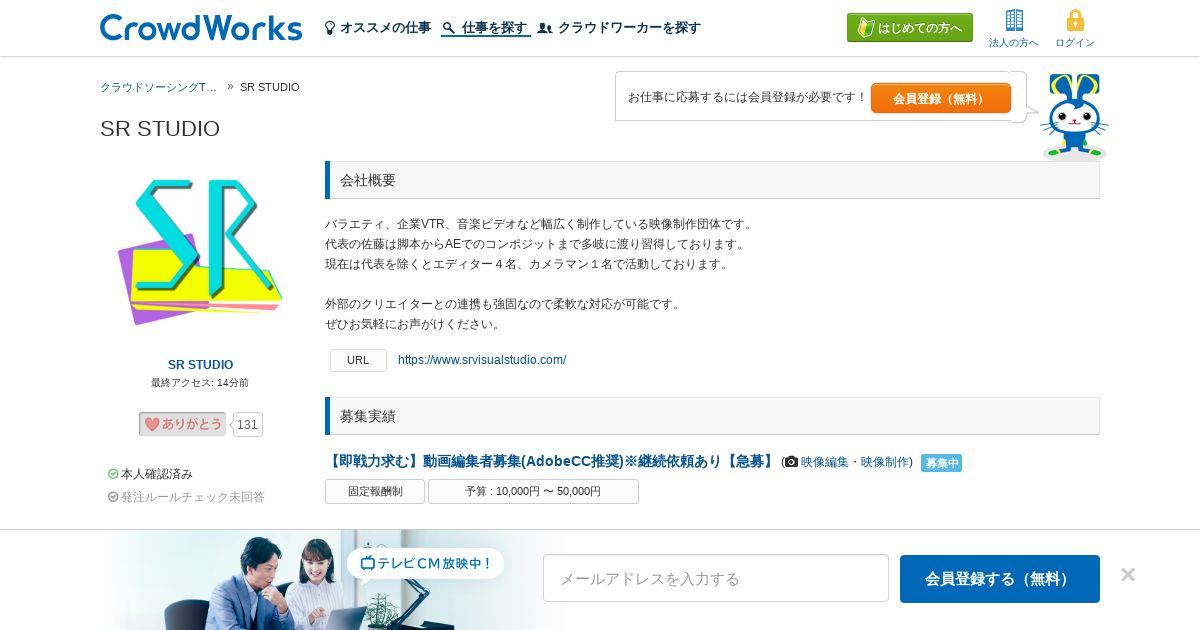The width and height of the screenshot is (1200, 630).
Task: Click the 募集実績 section header
Action: 712,416
